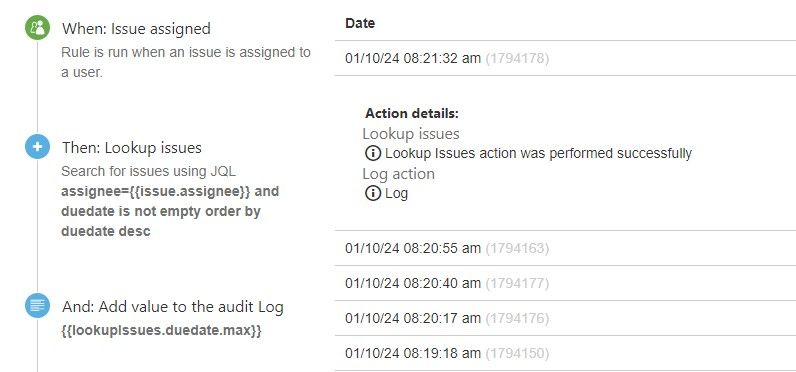
Task: Open And: Add value to audit Log step
Action: [173, 307]
